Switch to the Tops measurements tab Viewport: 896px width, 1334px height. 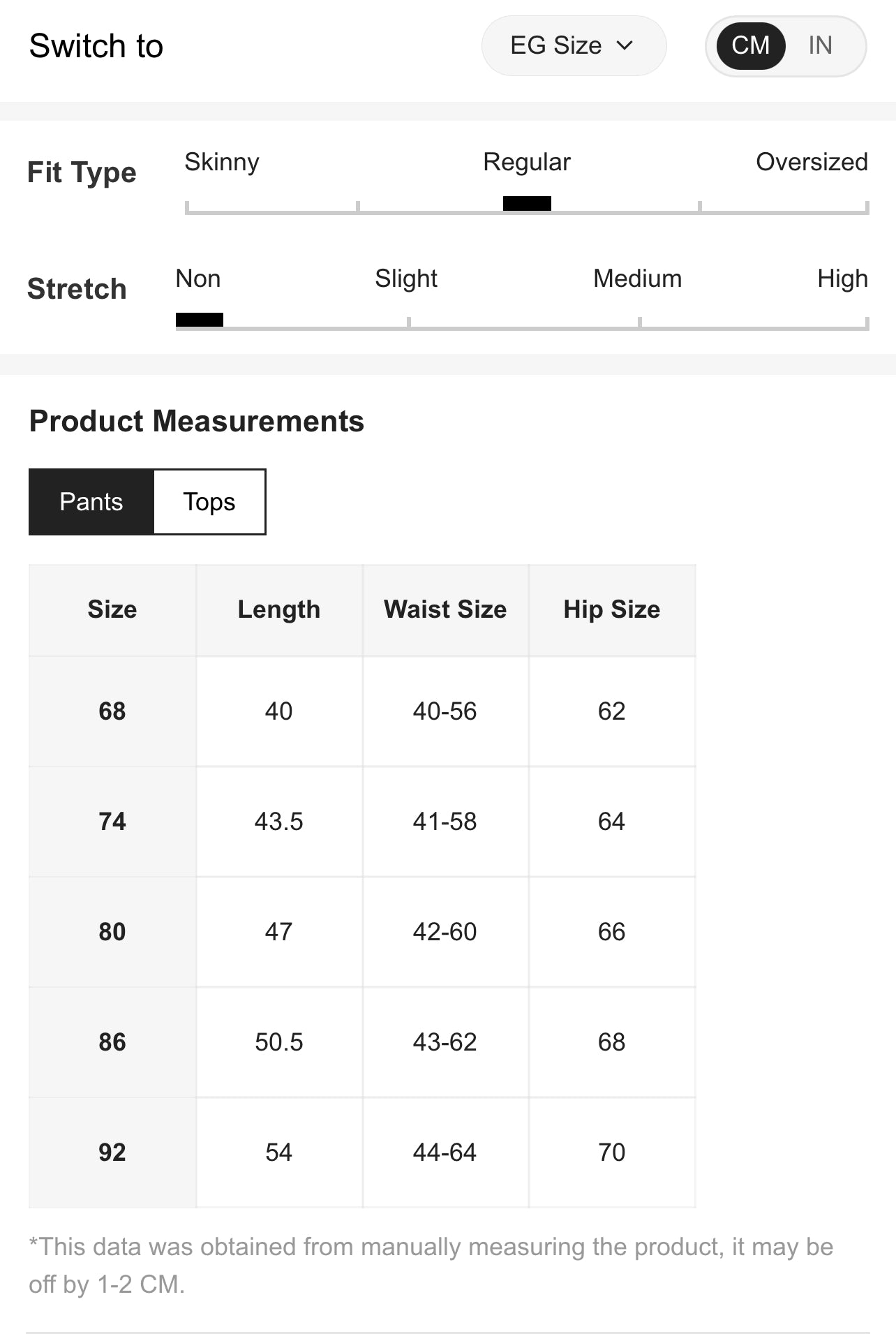[209, 502]
